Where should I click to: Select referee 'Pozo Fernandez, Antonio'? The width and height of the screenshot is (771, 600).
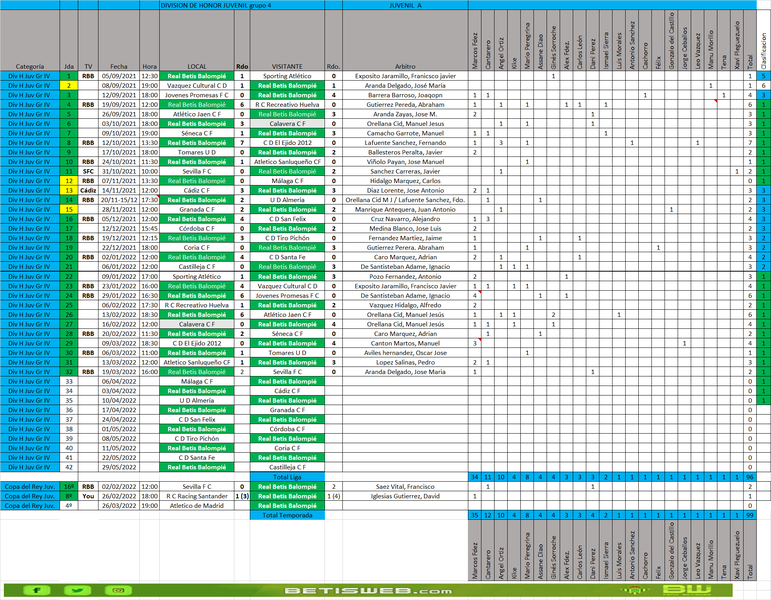coord(405,276)
